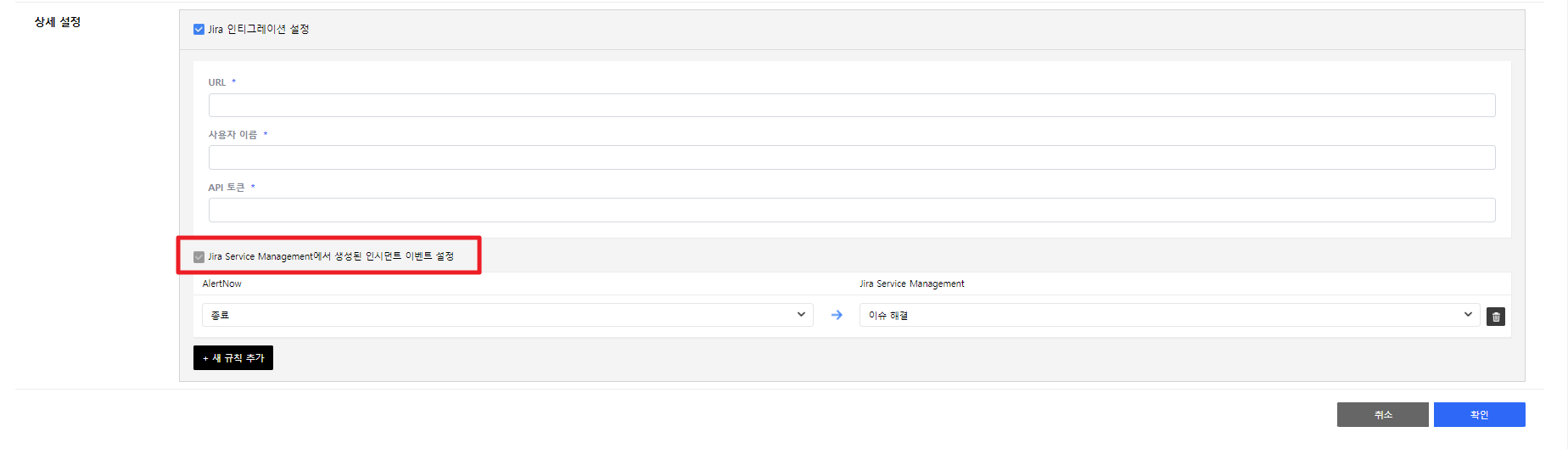
Task: Click the Jira Service Management column header
Action: coord(911,283)
